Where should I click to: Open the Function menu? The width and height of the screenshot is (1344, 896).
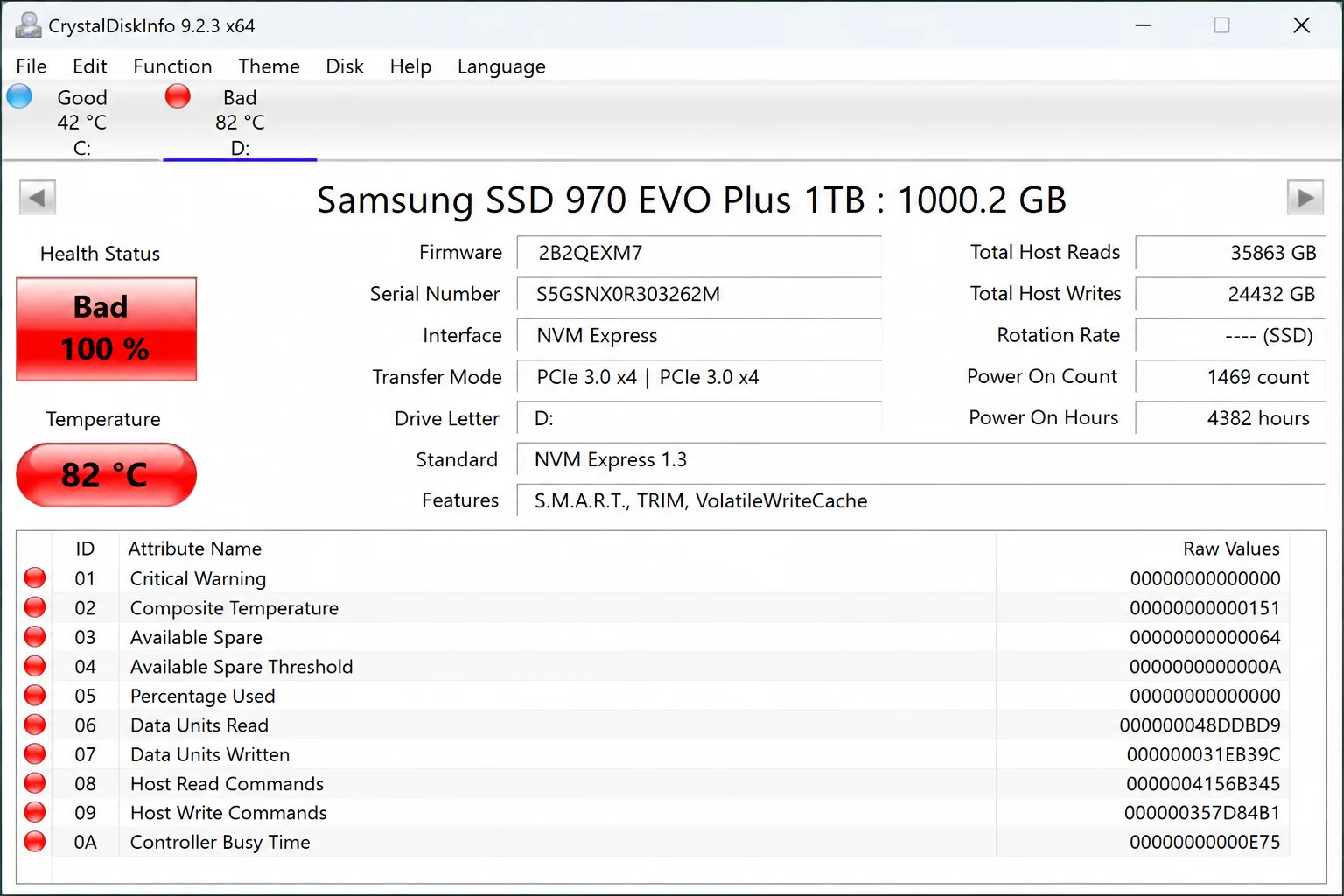pyautogui.click(x=172, y=66)
